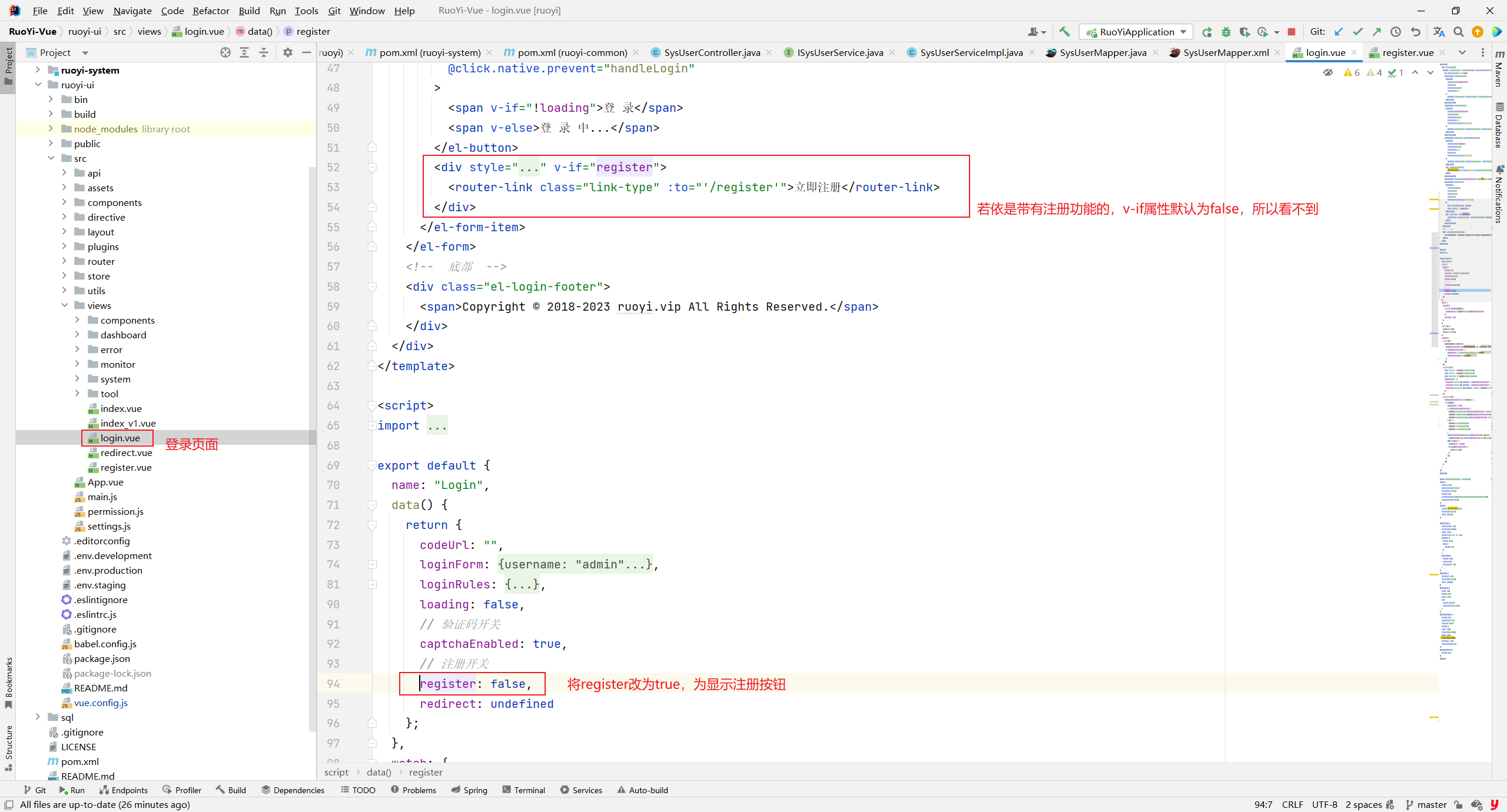Open Project panel gear options
Screen dimensions: 1507x812
(x=287, y=52)
